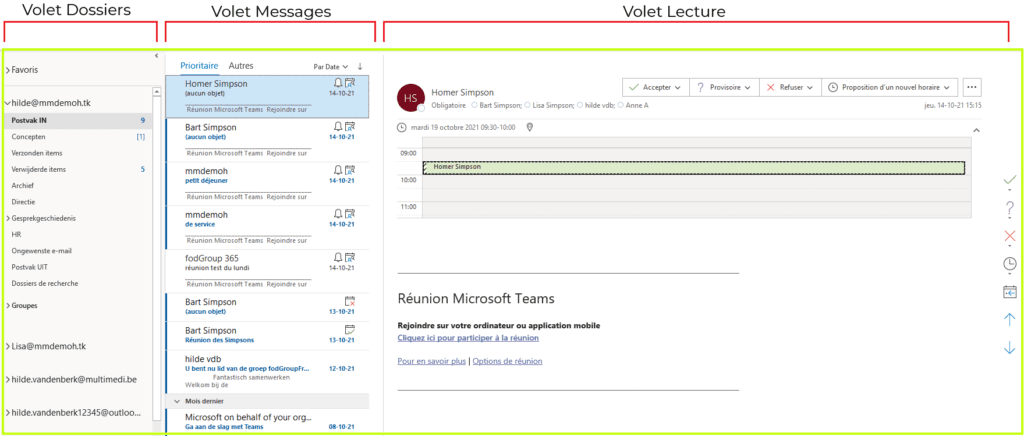Open the calendar icon in right sidebar
Screen dimensions: 1024x436
coord(1009,292)
